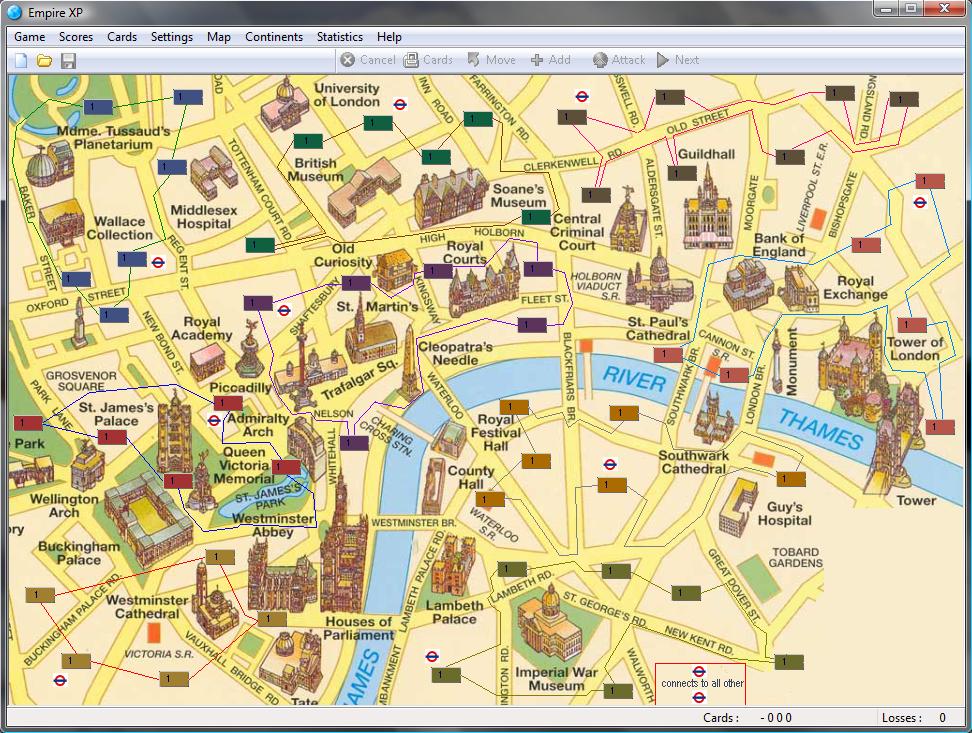Click Empire XP globe title icon
Viewport: 972px width, 733px height.
pos(14,12)
